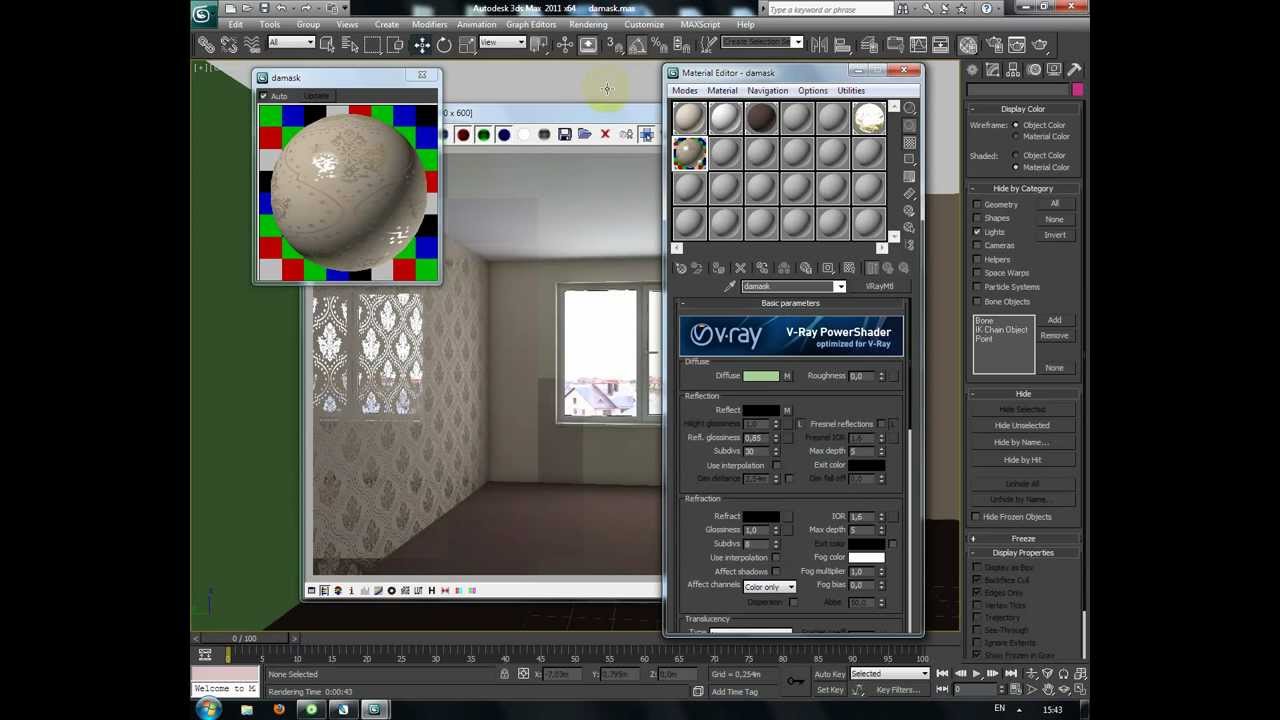Click the key icon set keys button
The width and height of the screenshot is (1280, 720).
coord(795,681)
